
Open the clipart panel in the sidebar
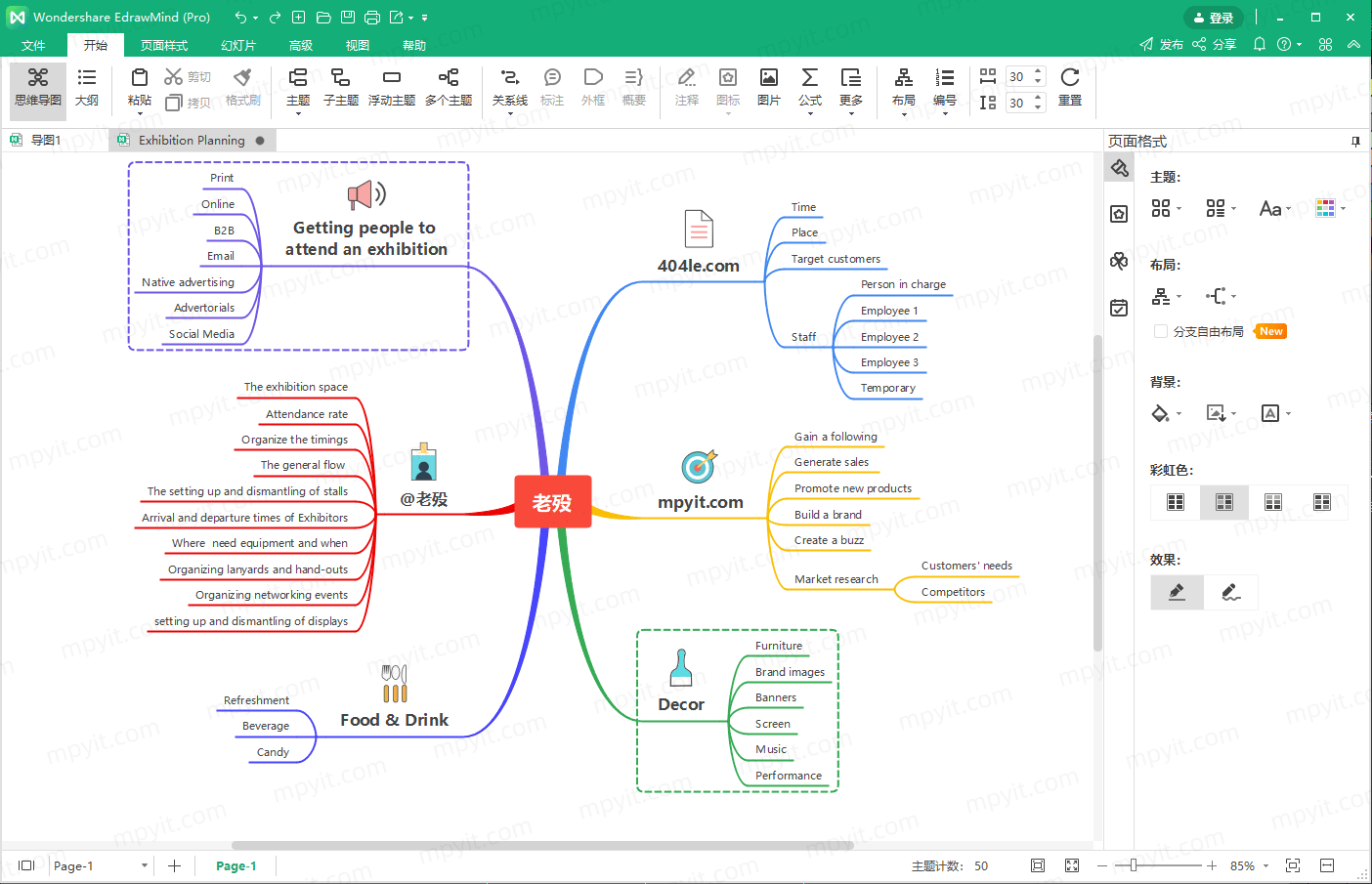[x=1119, y=260]
